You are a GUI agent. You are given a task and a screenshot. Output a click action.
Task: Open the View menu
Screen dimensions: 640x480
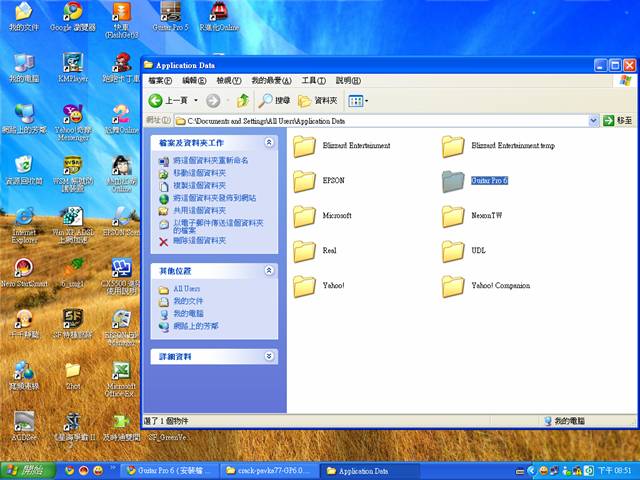point(229,80)
